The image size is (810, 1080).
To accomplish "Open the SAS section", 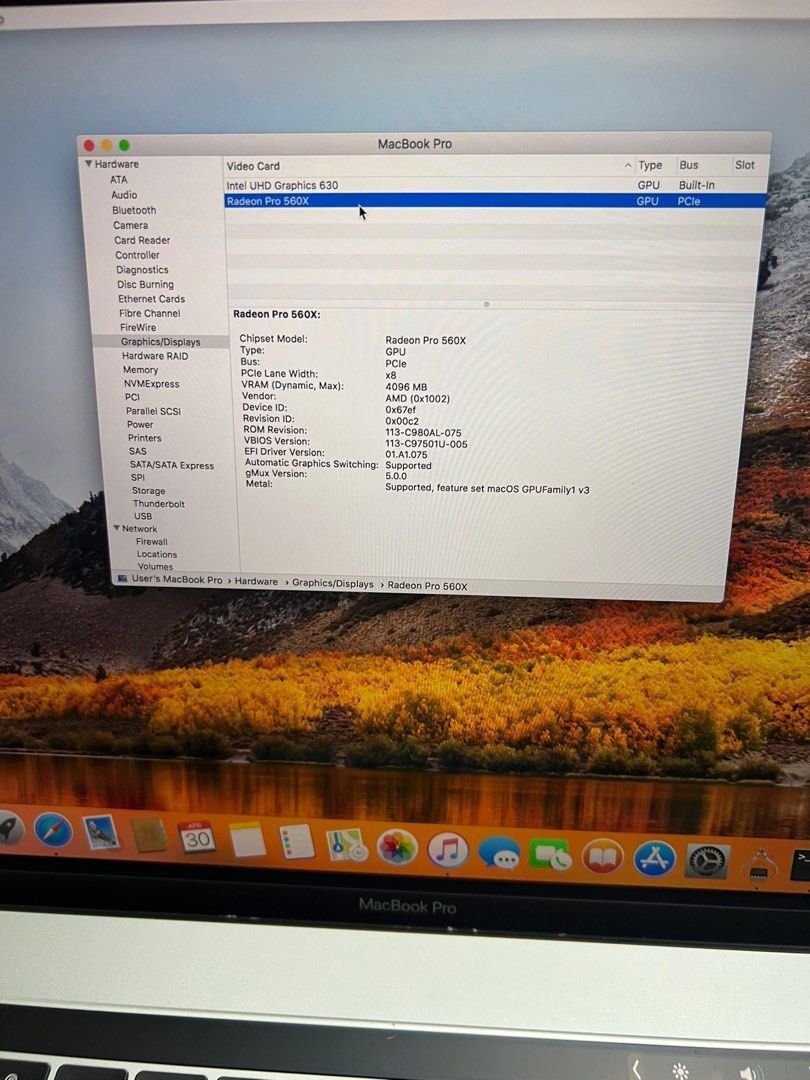I will pos(138,451).
